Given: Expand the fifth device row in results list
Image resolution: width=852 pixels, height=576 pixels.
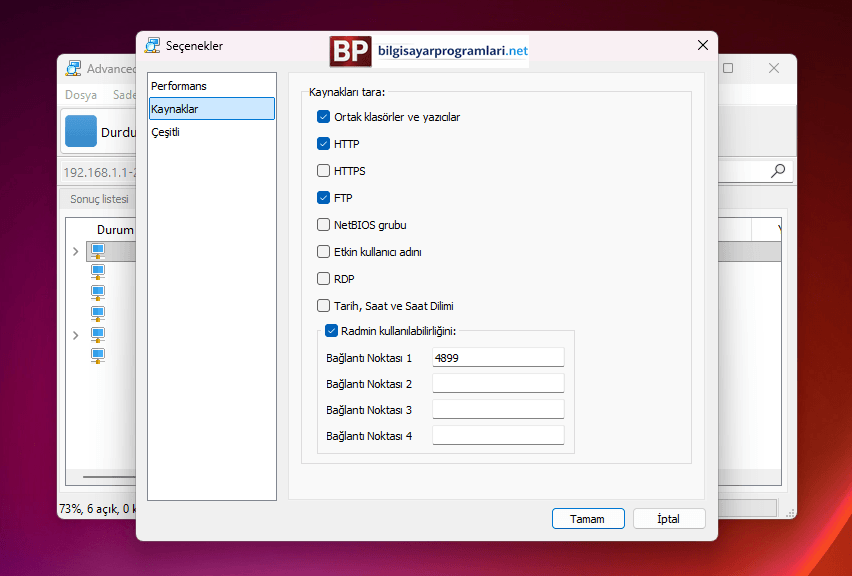Looking at the screenshot, I should point(76,335).
